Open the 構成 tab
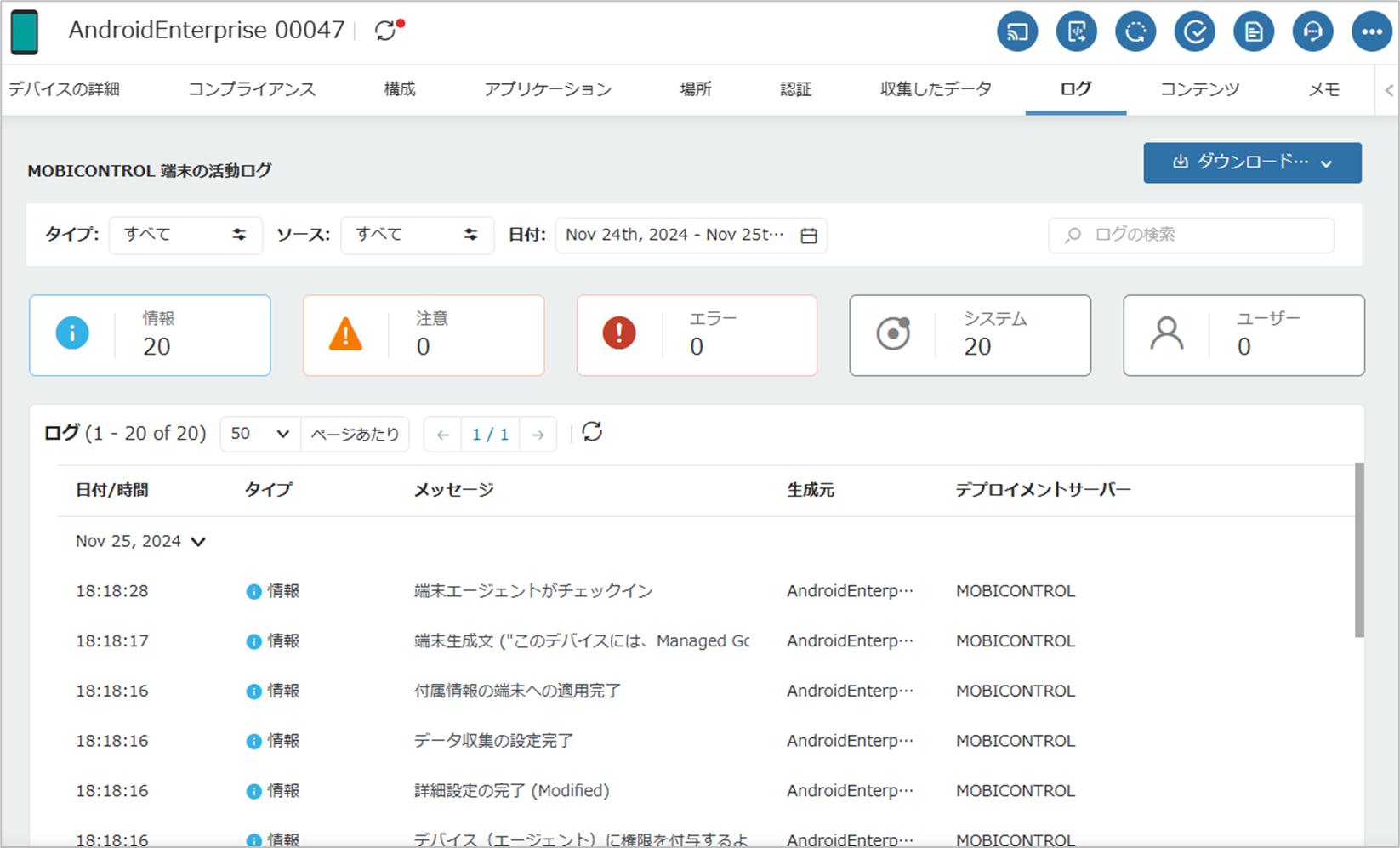 pyautogui.click(x=400, y=89)
